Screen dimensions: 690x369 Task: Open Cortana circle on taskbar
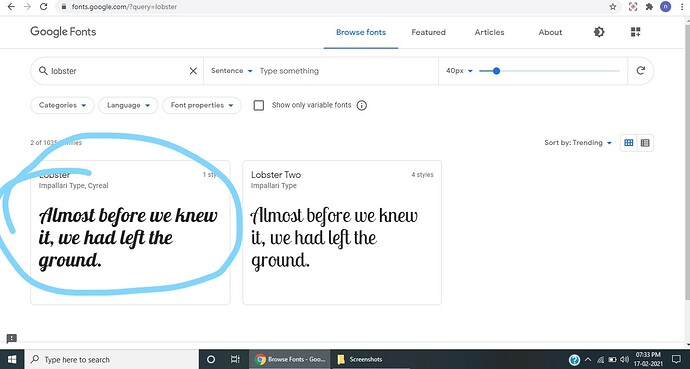[211, 359]
